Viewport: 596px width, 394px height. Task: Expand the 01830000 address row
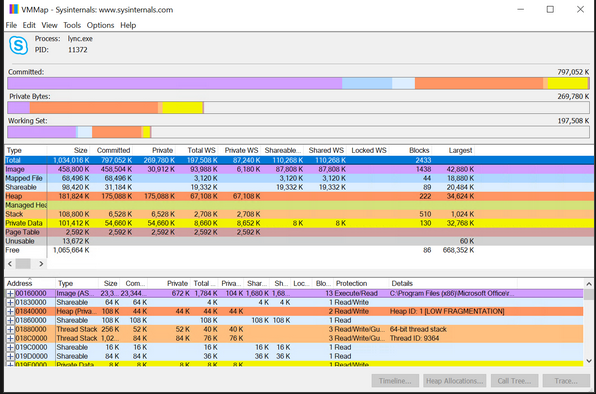[x=11, y=302]
